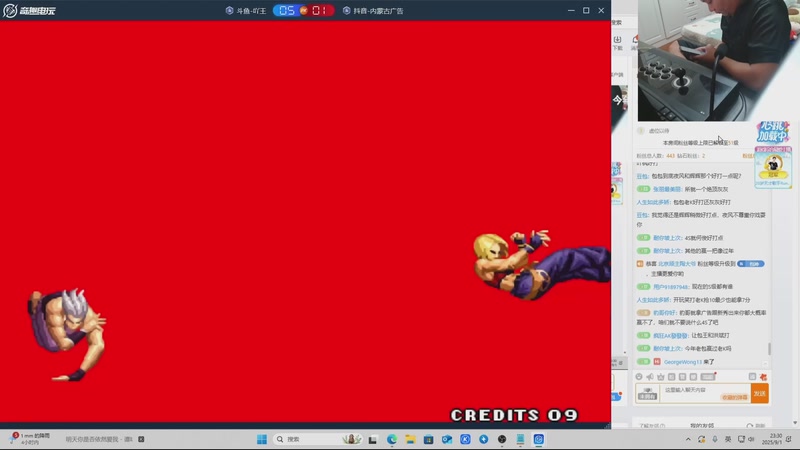The image size is (800, 450).
Task: Open the blue circular app on taskbar
Action: 484,439
